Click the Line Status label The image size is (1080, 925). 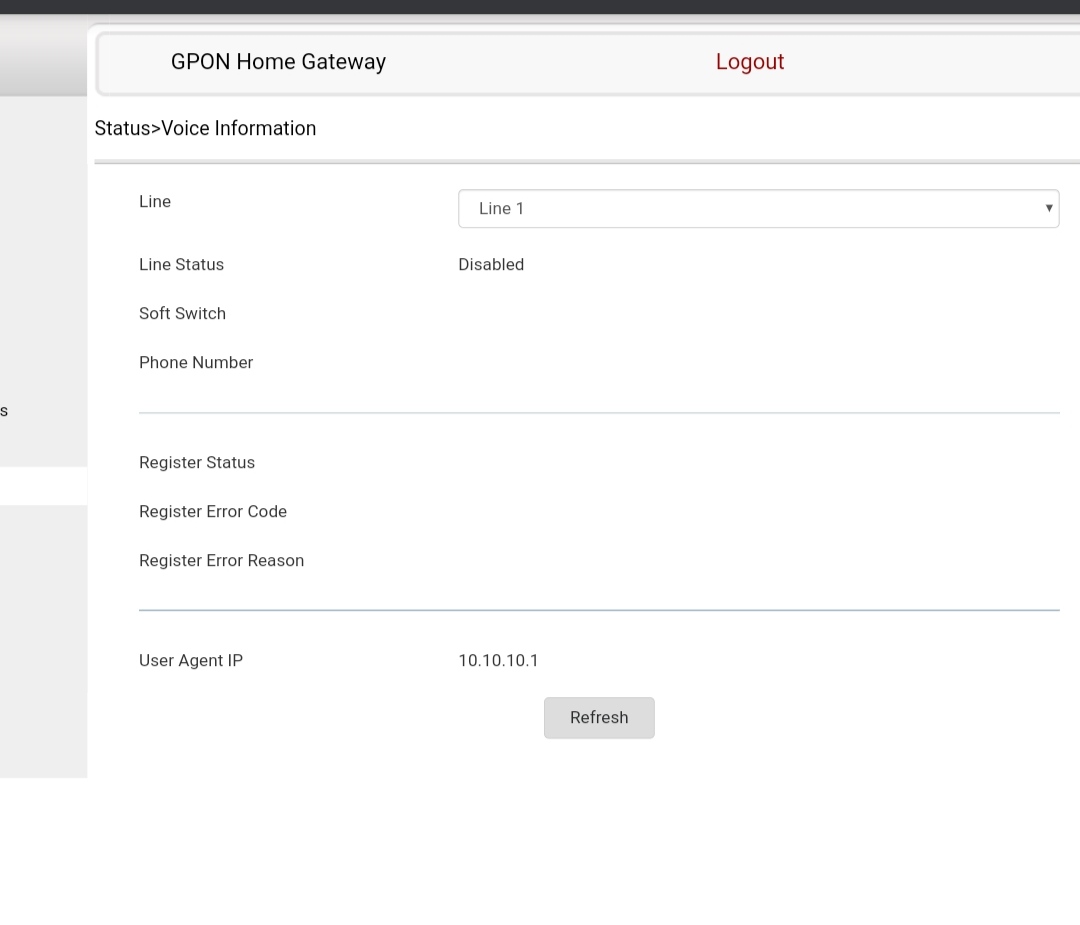click(x=181, y=264)
